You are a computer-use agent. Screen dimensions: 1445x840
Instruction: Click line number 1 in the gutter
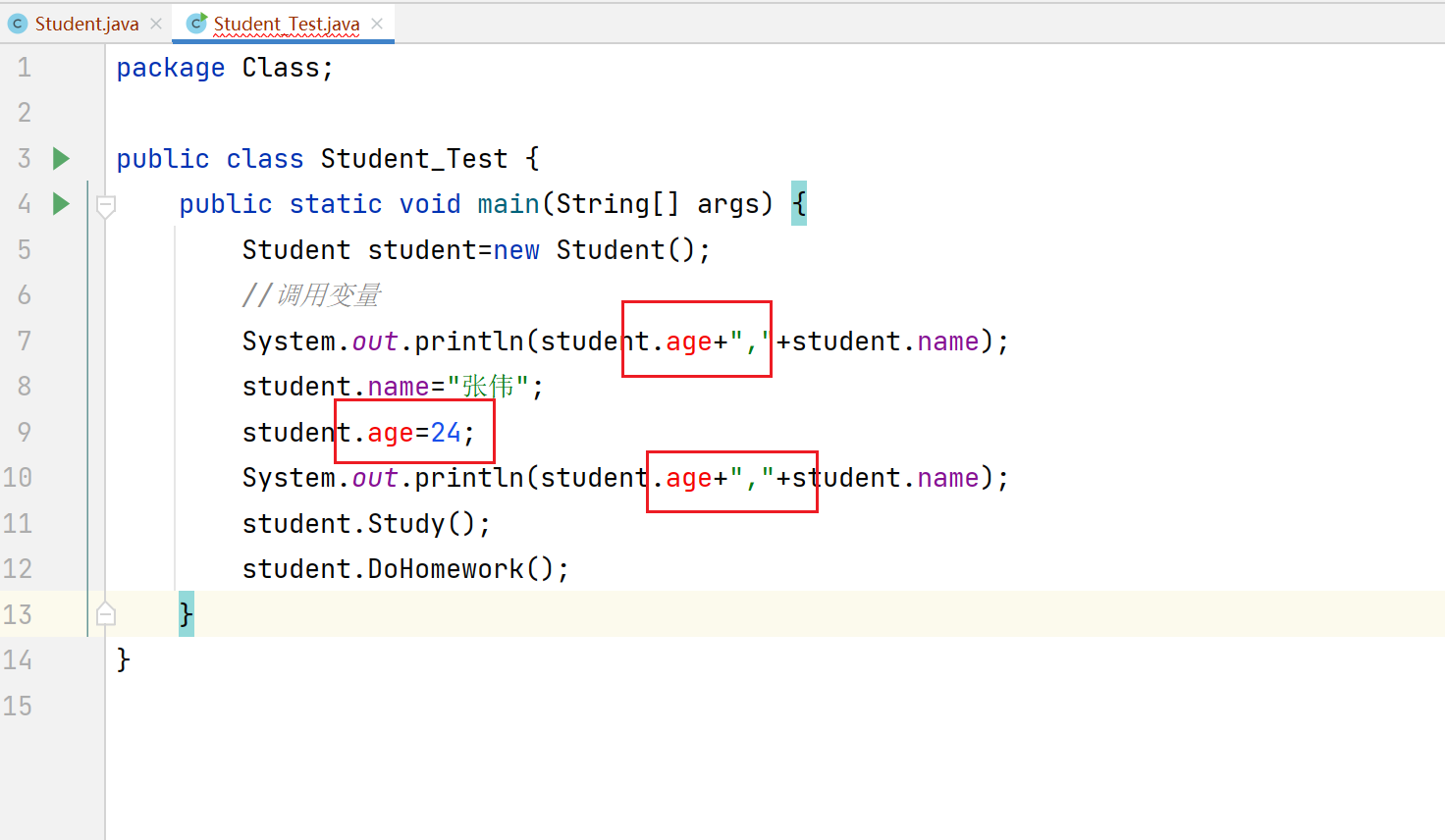coord(25,68)
